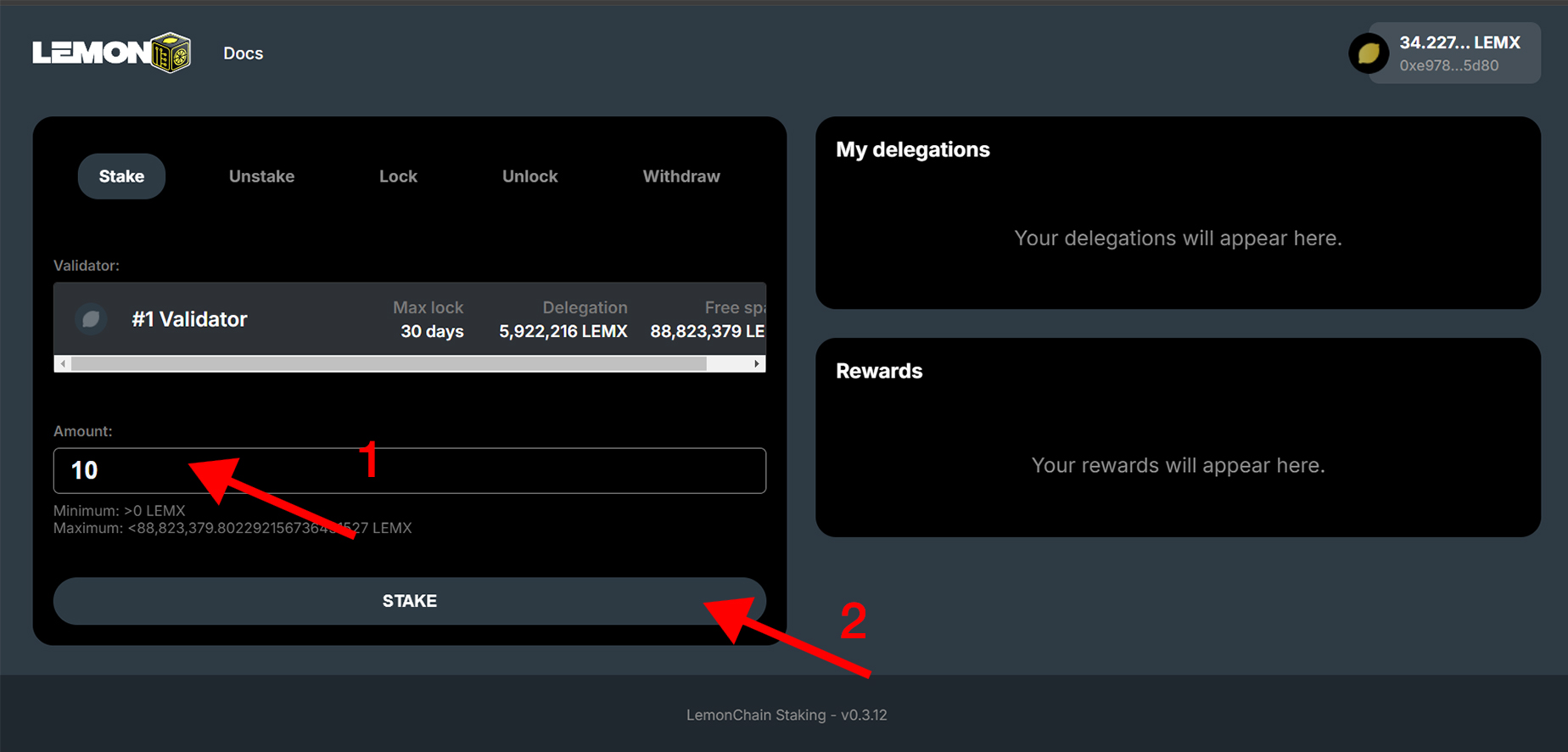Switch to the Unlock tab
Viewport: 1568px width, 752px height.
pos(529,177)
